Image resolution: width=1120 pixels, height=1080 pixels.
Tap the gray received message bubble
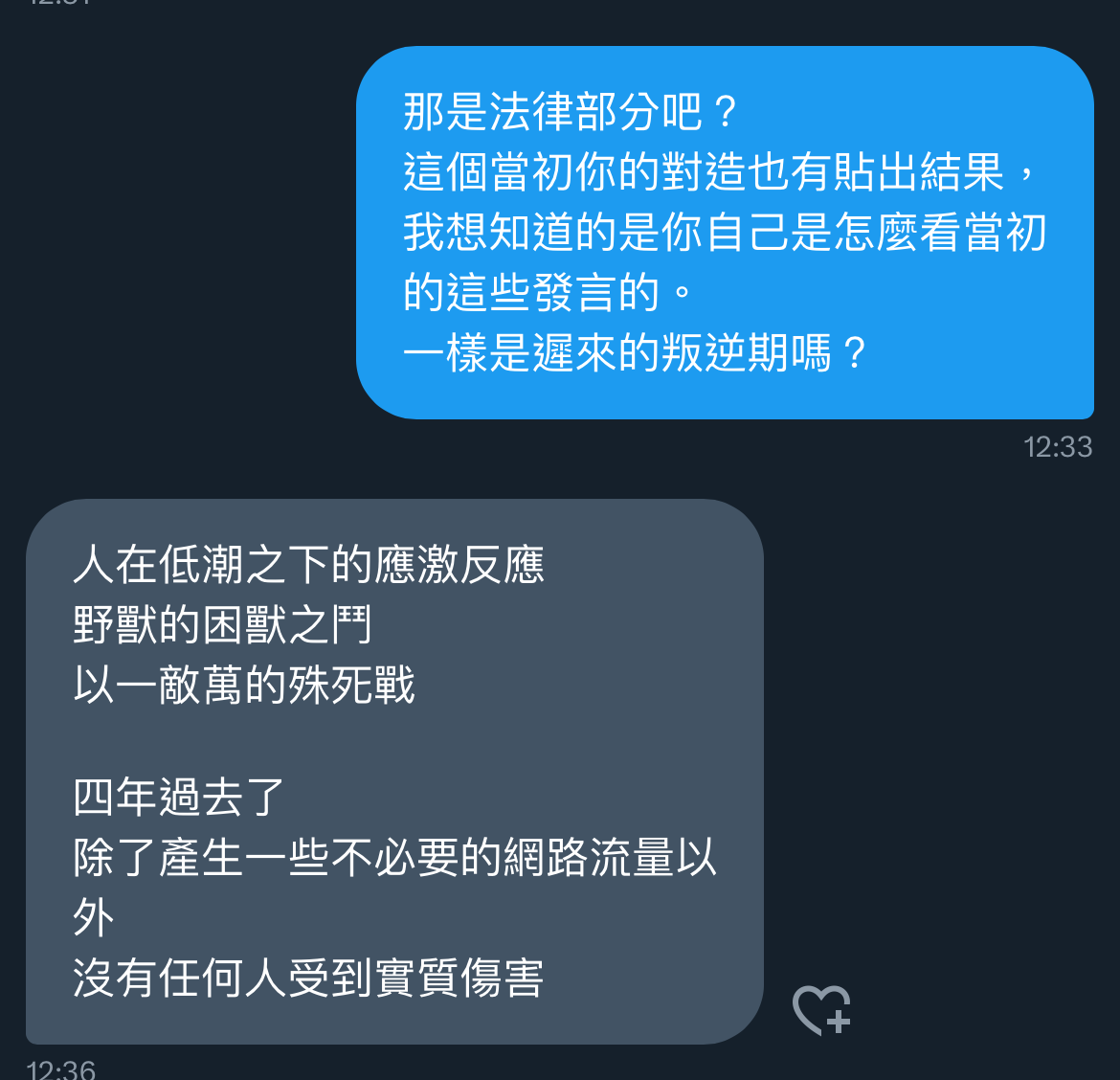click(394, 772)
